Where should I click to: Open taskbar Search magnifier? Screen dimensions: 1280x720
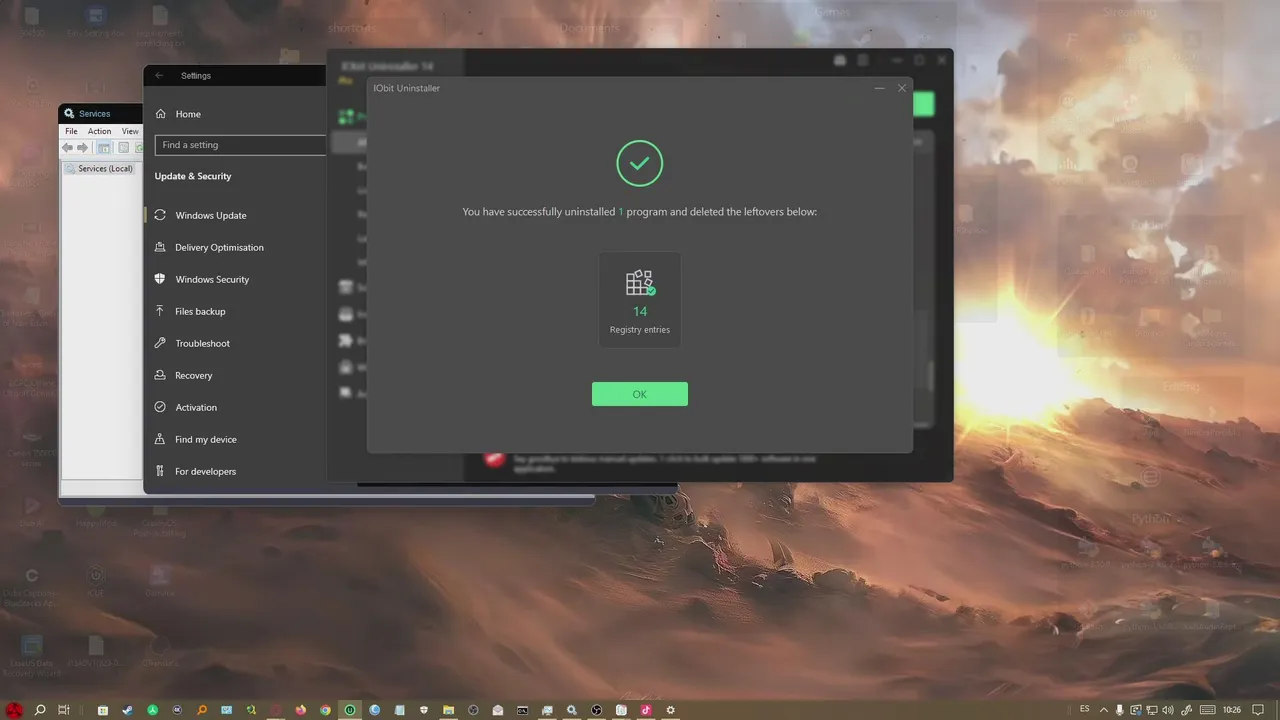pyautogui.click(x=39, y=710)
